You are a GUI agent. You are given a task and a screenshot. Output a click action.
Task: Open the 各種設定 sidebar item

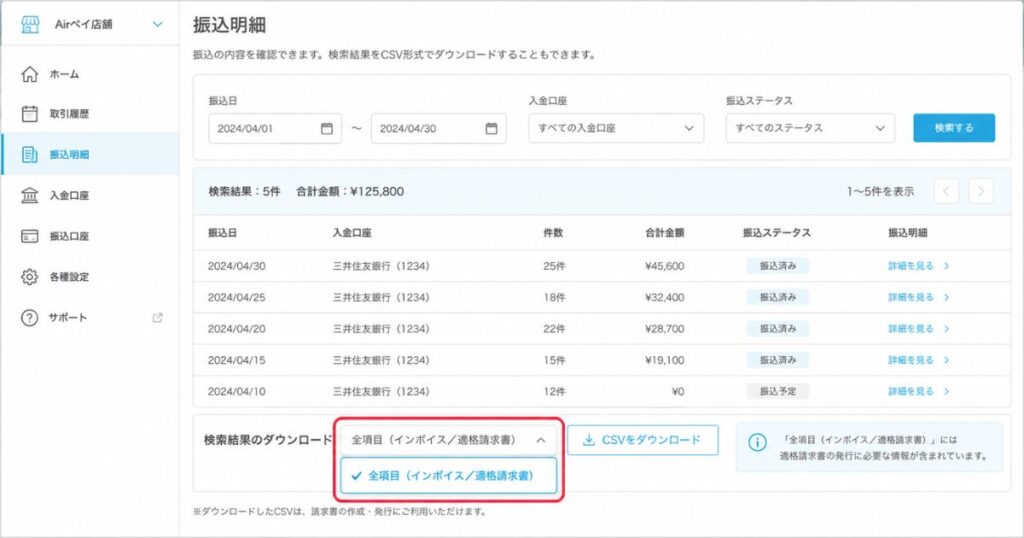(90, 277)
